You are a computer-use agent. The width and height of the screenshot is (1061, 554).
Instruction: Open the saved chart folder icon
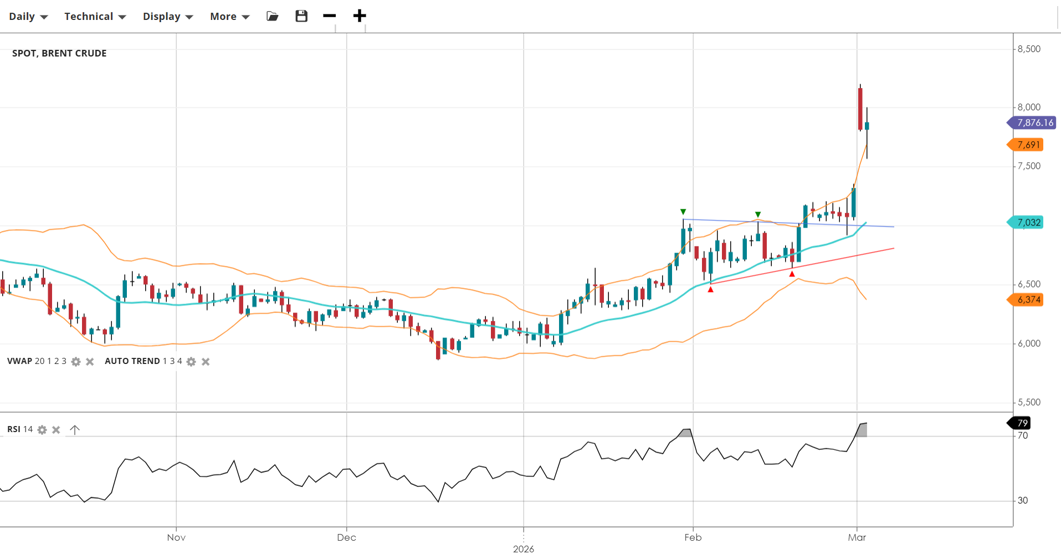pos(272,16)
